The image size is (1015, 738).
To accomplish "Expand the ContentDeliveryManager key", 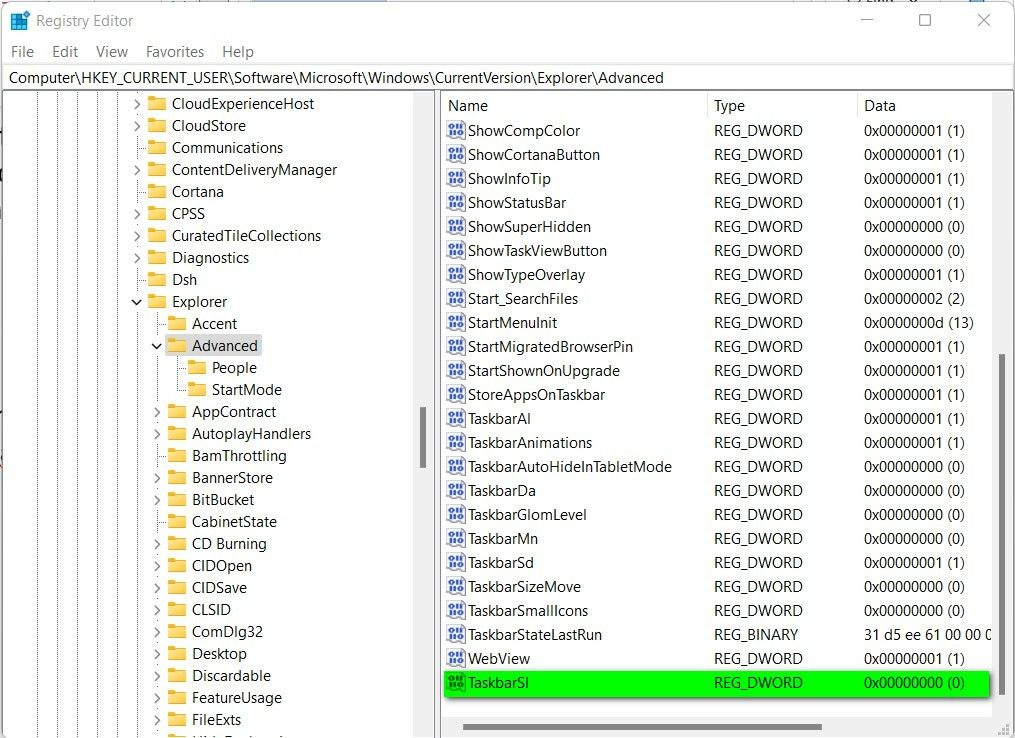I will point(137,170).
